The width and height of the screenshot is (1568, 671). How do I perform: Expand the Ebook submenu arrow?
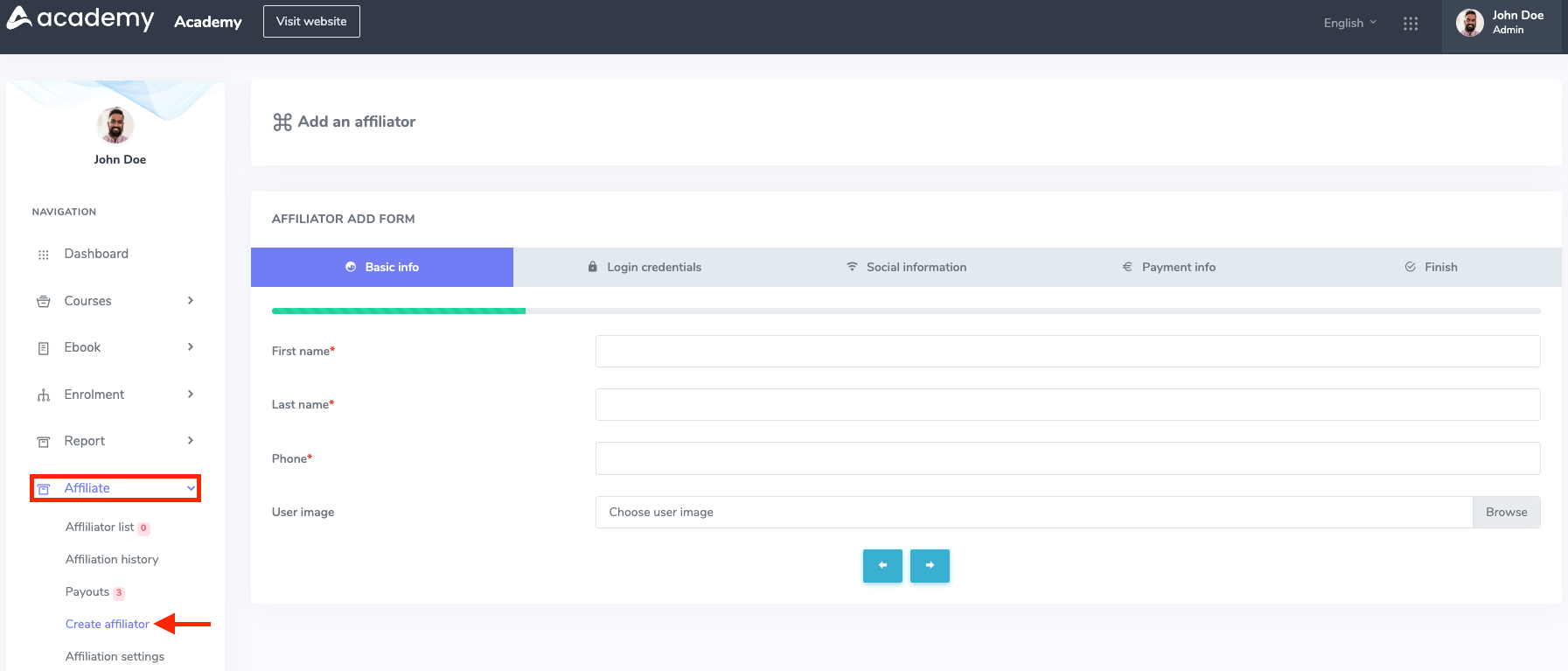(x=191, y=347)
